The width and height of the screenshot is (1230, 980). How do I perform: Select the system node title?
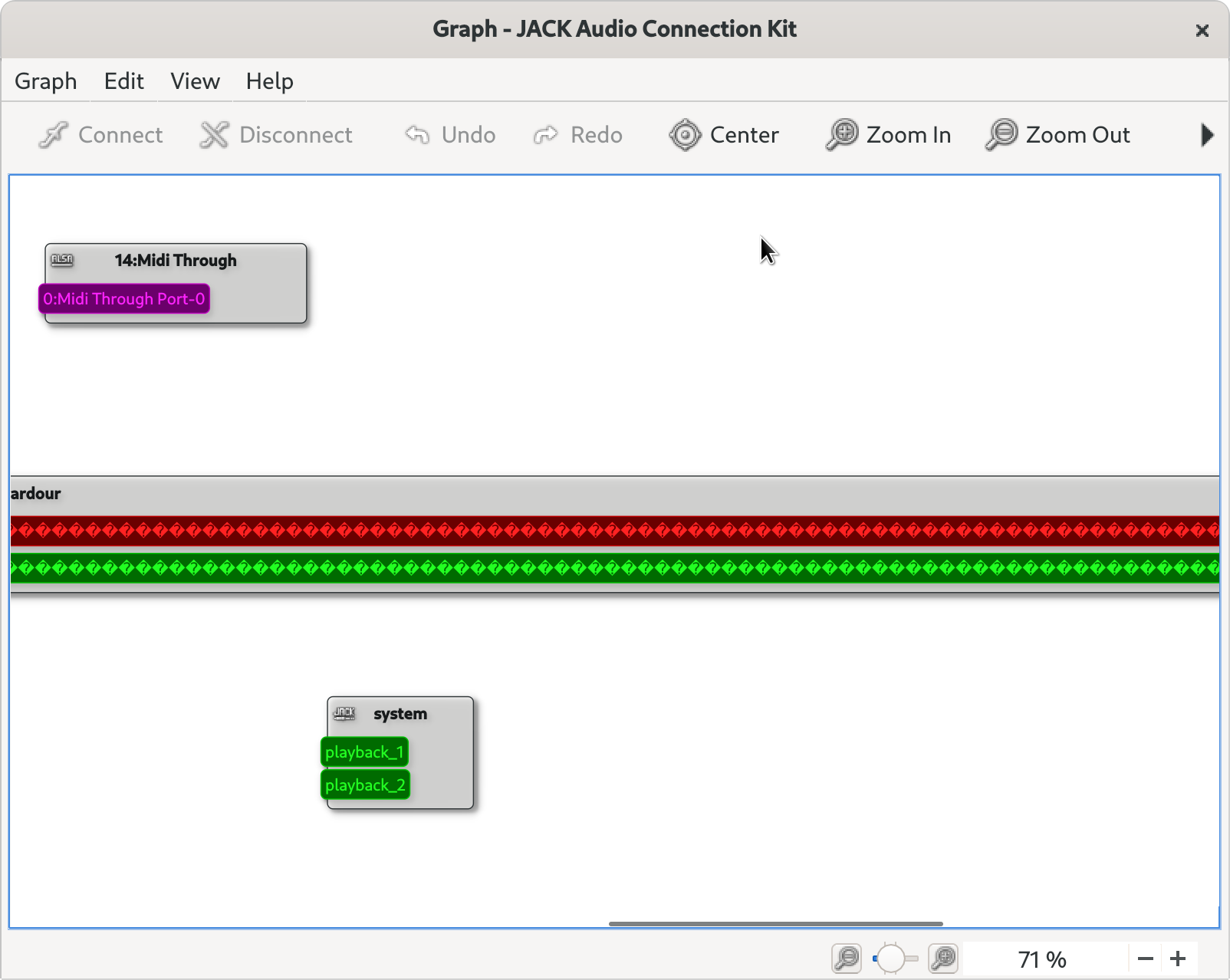(x=400, y=714)
